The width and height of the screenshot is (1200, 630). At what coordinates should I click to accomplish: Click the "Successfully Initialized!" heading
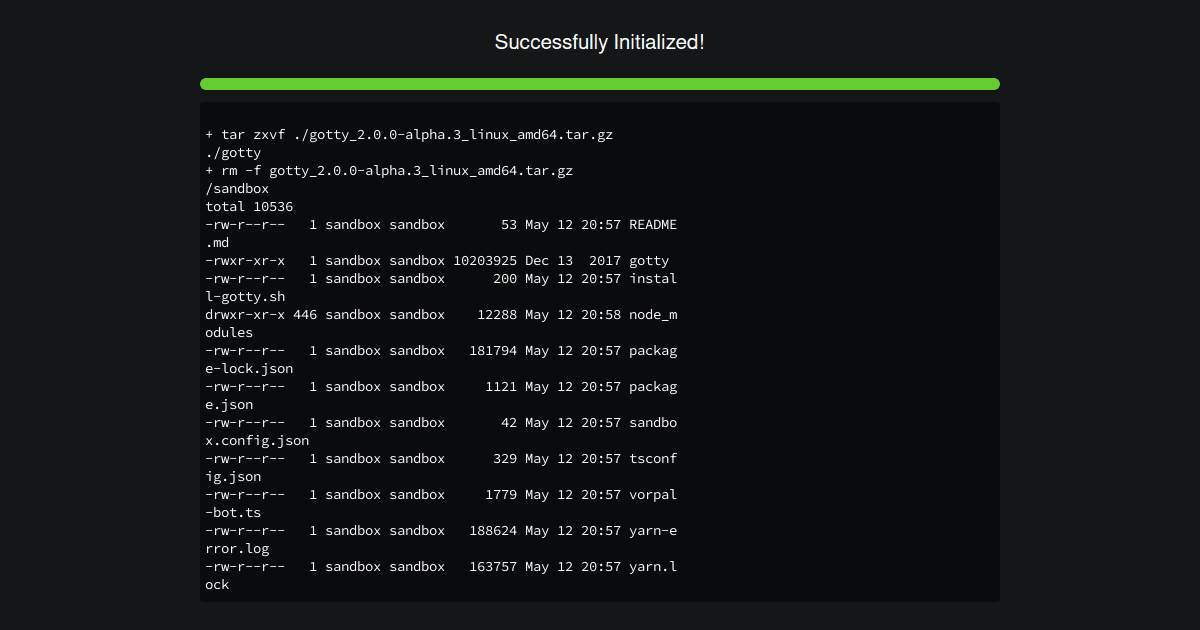coord(600,42)
